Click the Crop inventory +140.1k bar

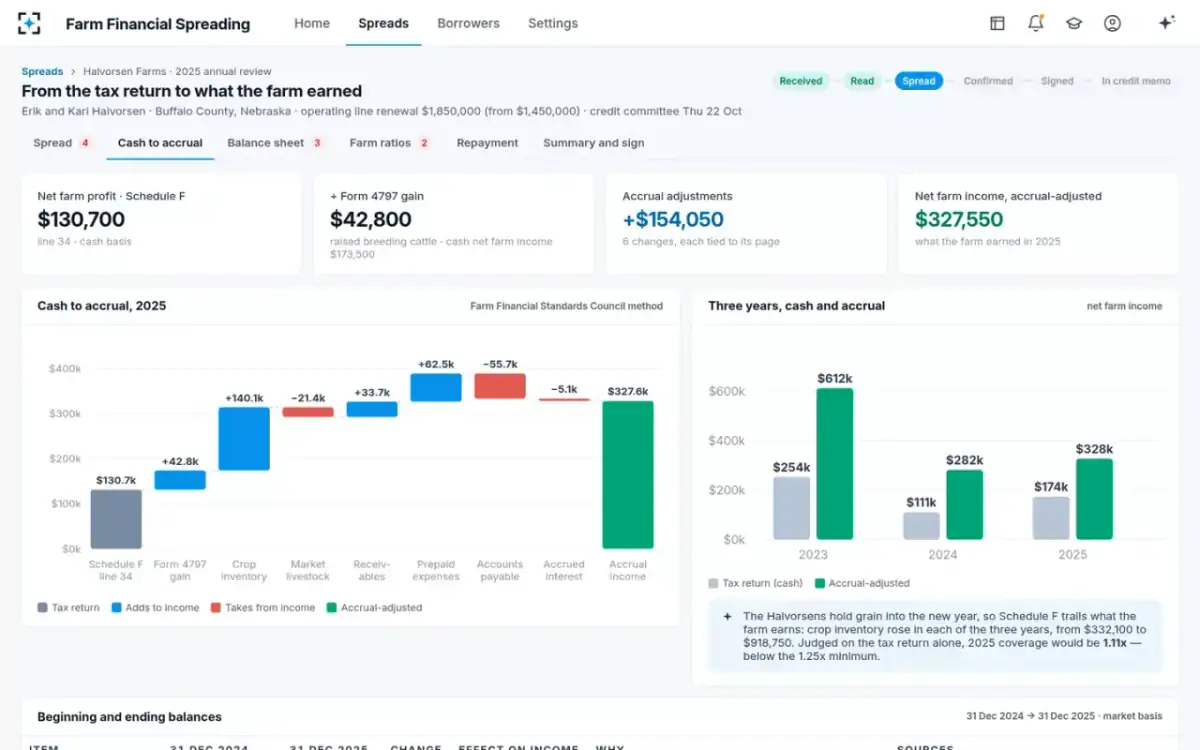point(244,438)
